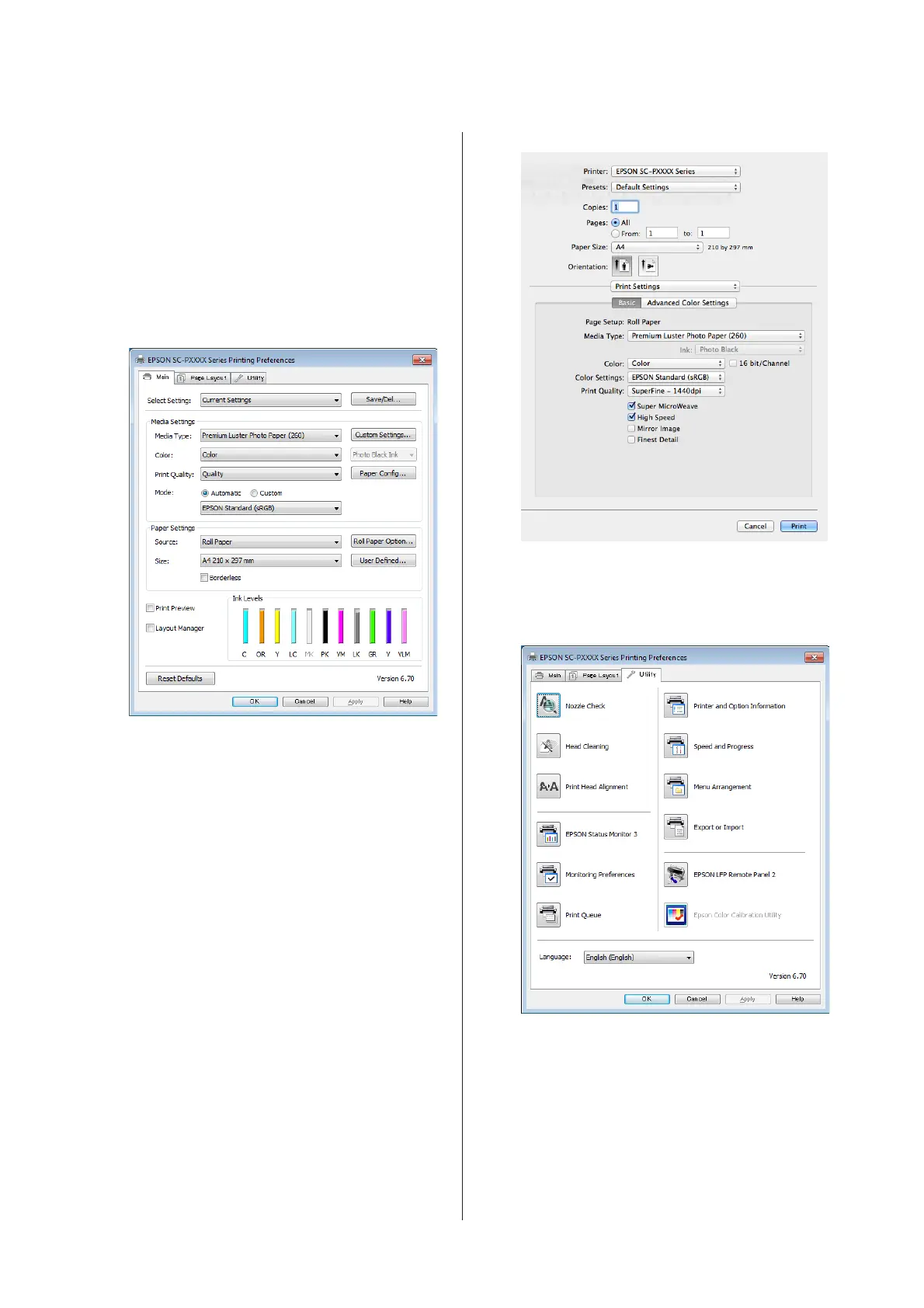Open the Language dropdown
The image size is (924, 1308).
(x=638, y=958)
